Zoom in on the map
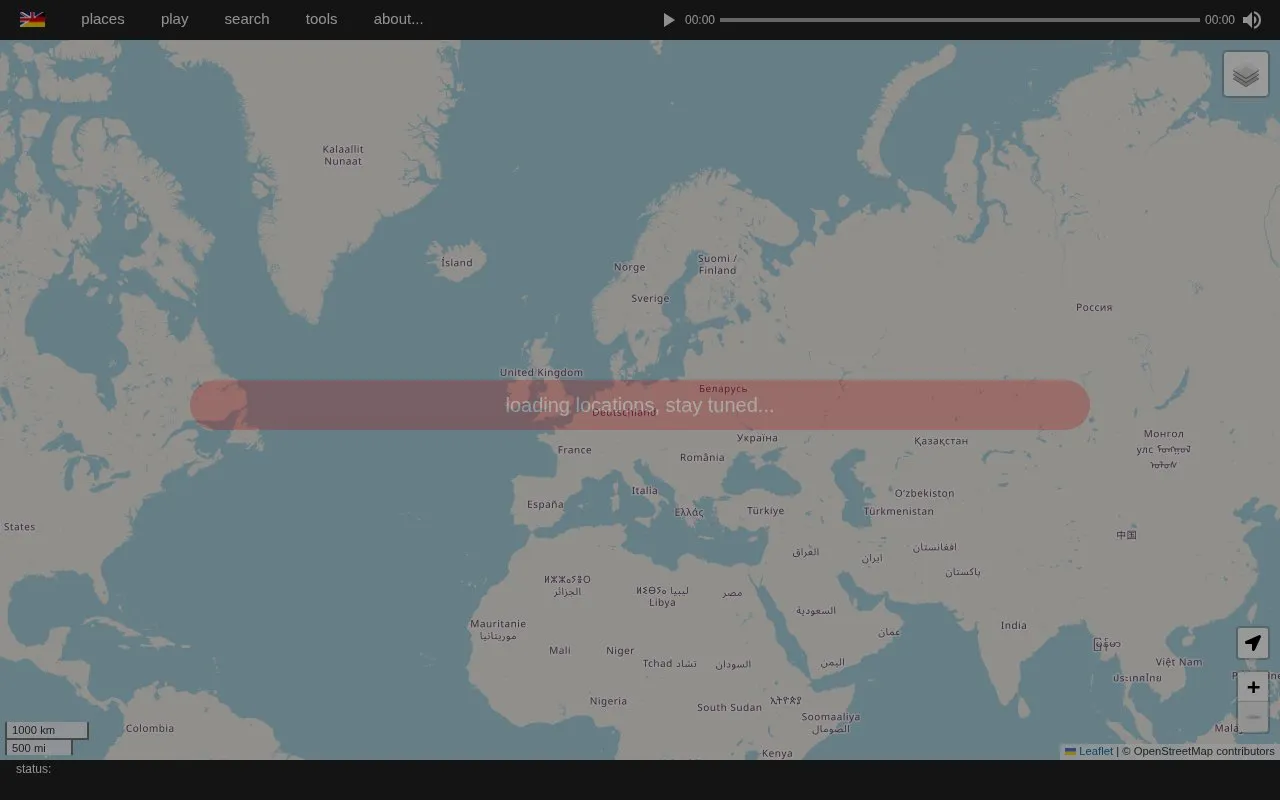 tap(1253, 687)
